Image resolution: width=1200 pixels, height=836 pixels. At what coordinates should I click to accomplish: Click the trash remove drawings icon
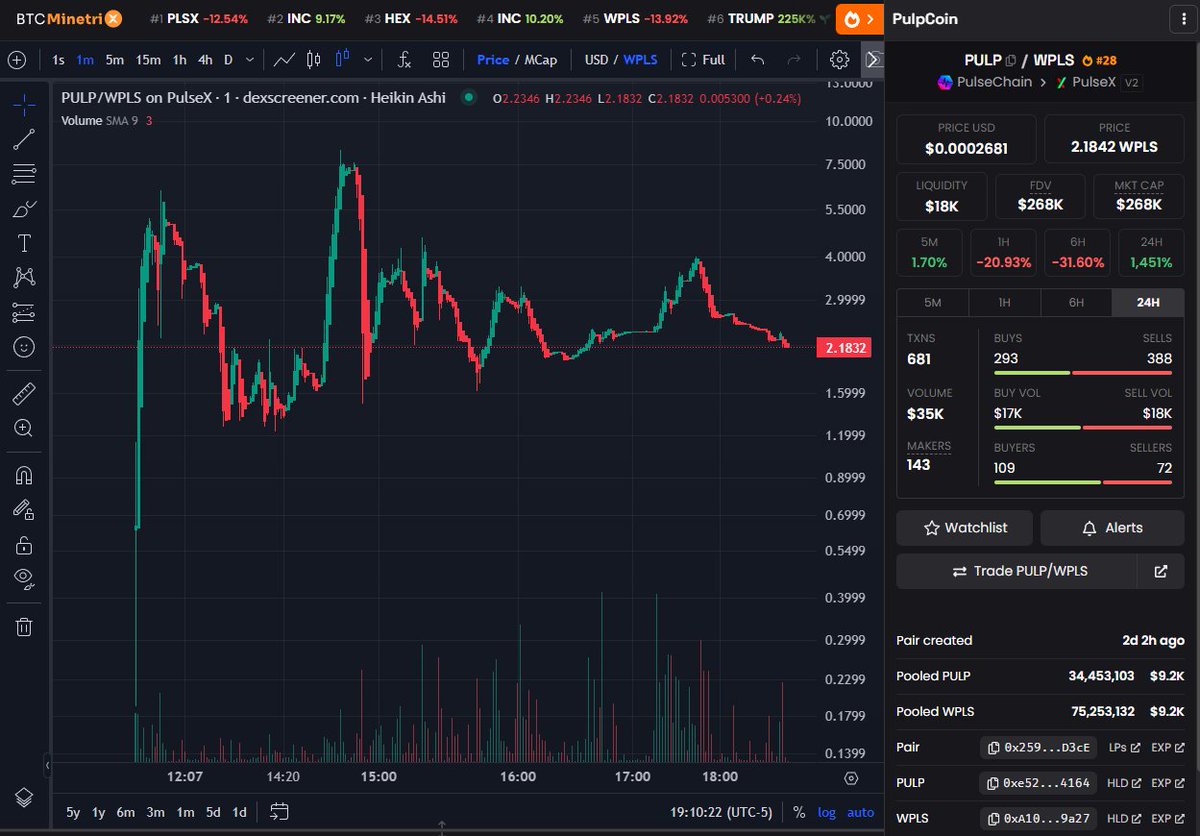tap(24, 627)
